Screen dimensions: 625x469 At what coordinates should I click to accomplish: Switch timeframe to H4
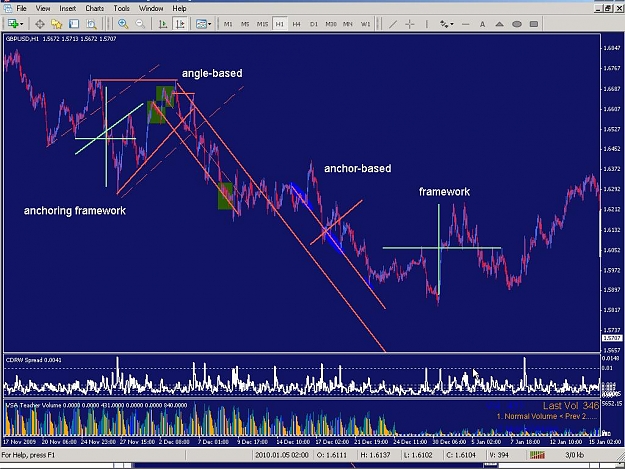pyautogui.click(x=297, y=24)
